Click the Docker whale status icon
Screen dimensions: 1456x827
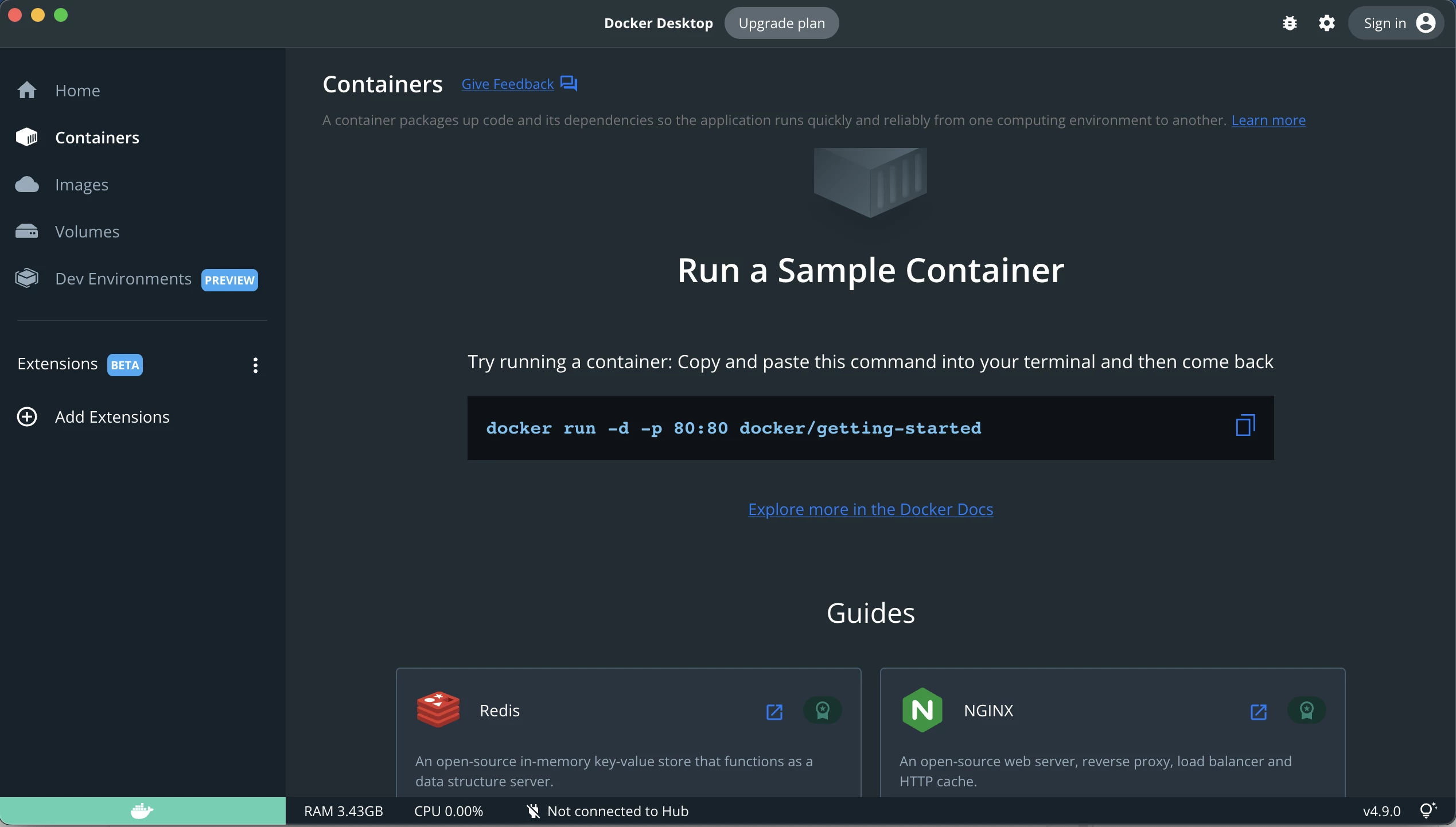142,811
